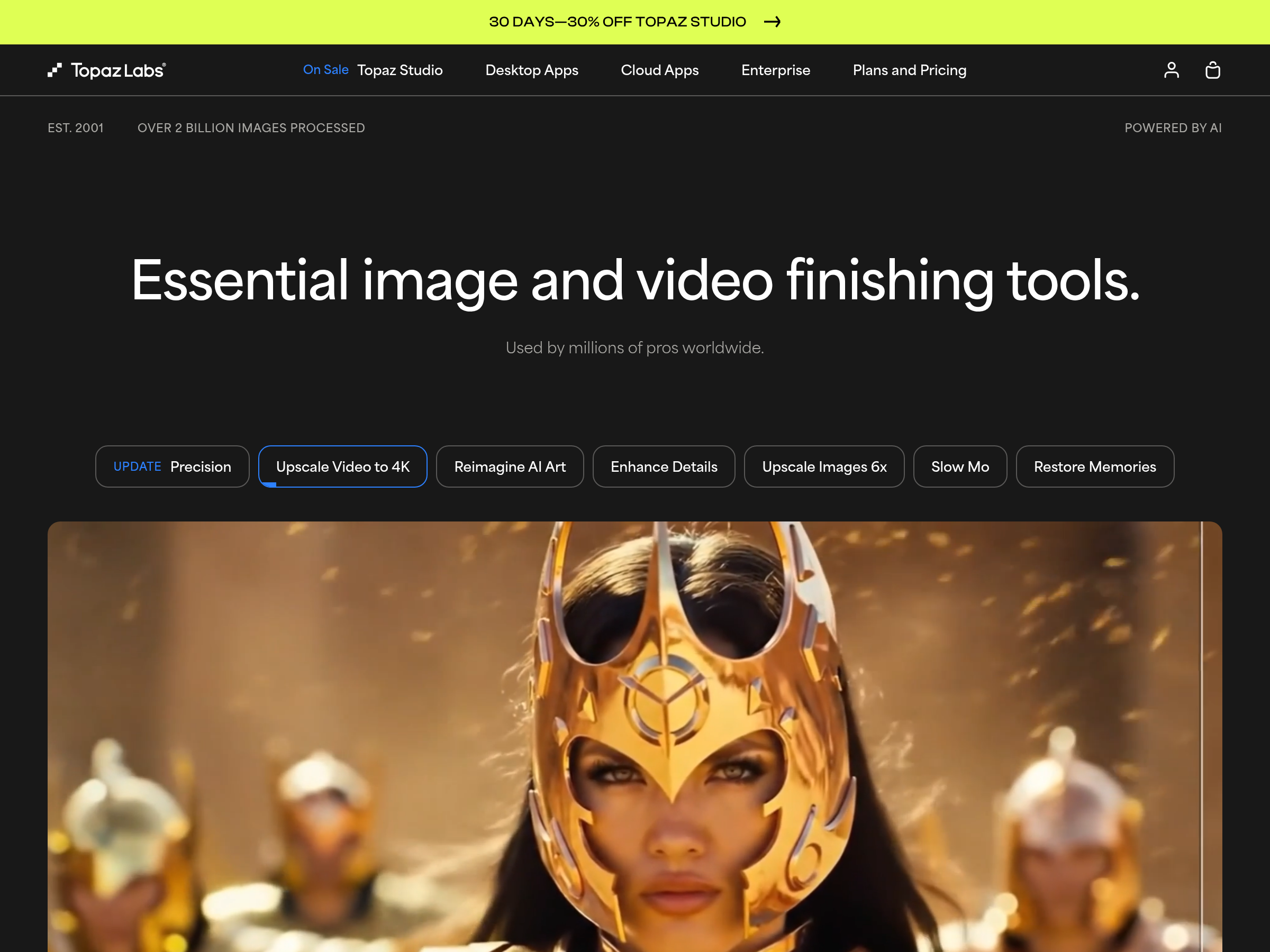This screenshot has width=1270, height=952.
Task: Click 30% off Topaz Studio banner
Action: 617,22
